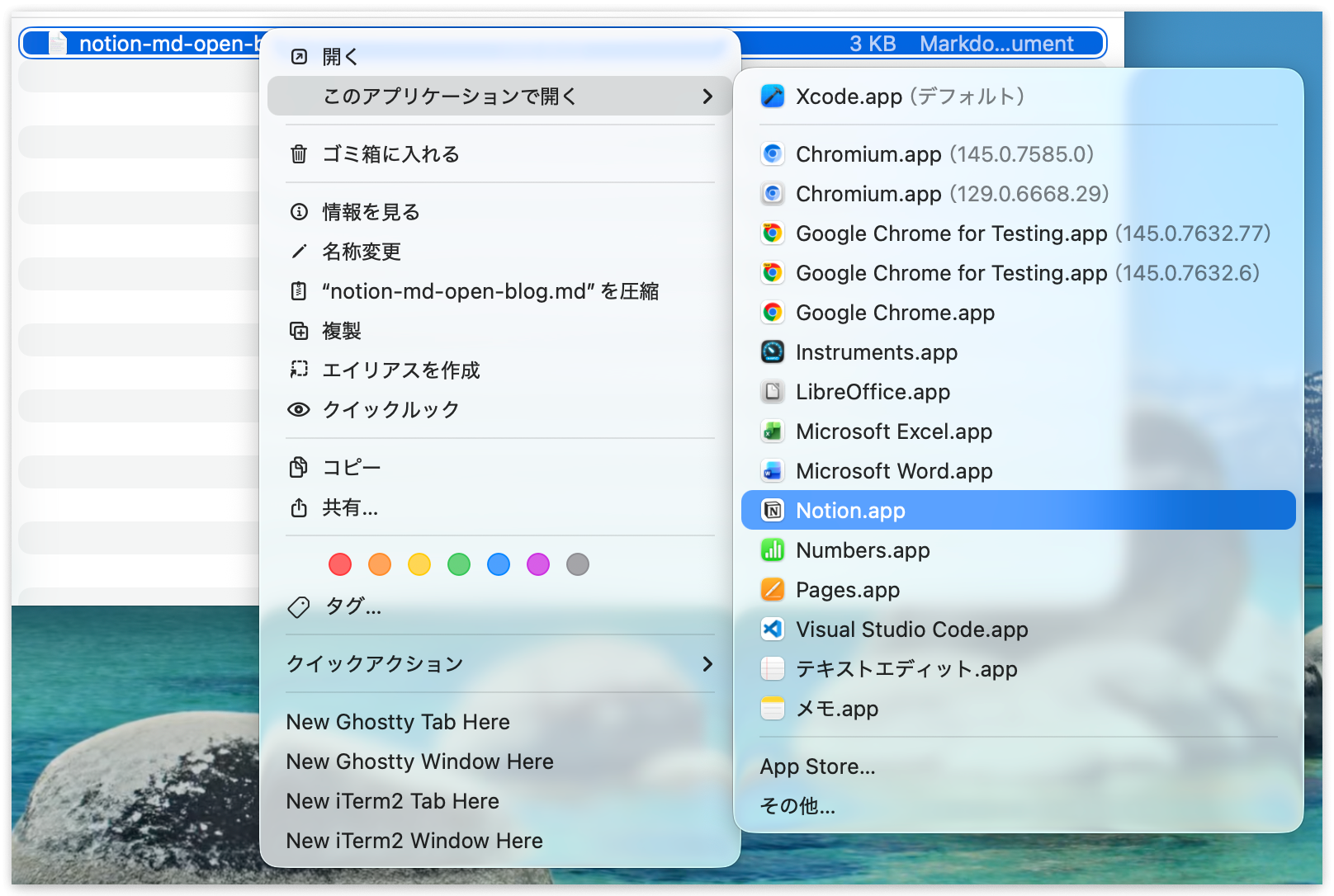Viewport: 1334px width, 896px height.
Task: Click the Markdo...ument kind cell
Action: tap(996, 44)
